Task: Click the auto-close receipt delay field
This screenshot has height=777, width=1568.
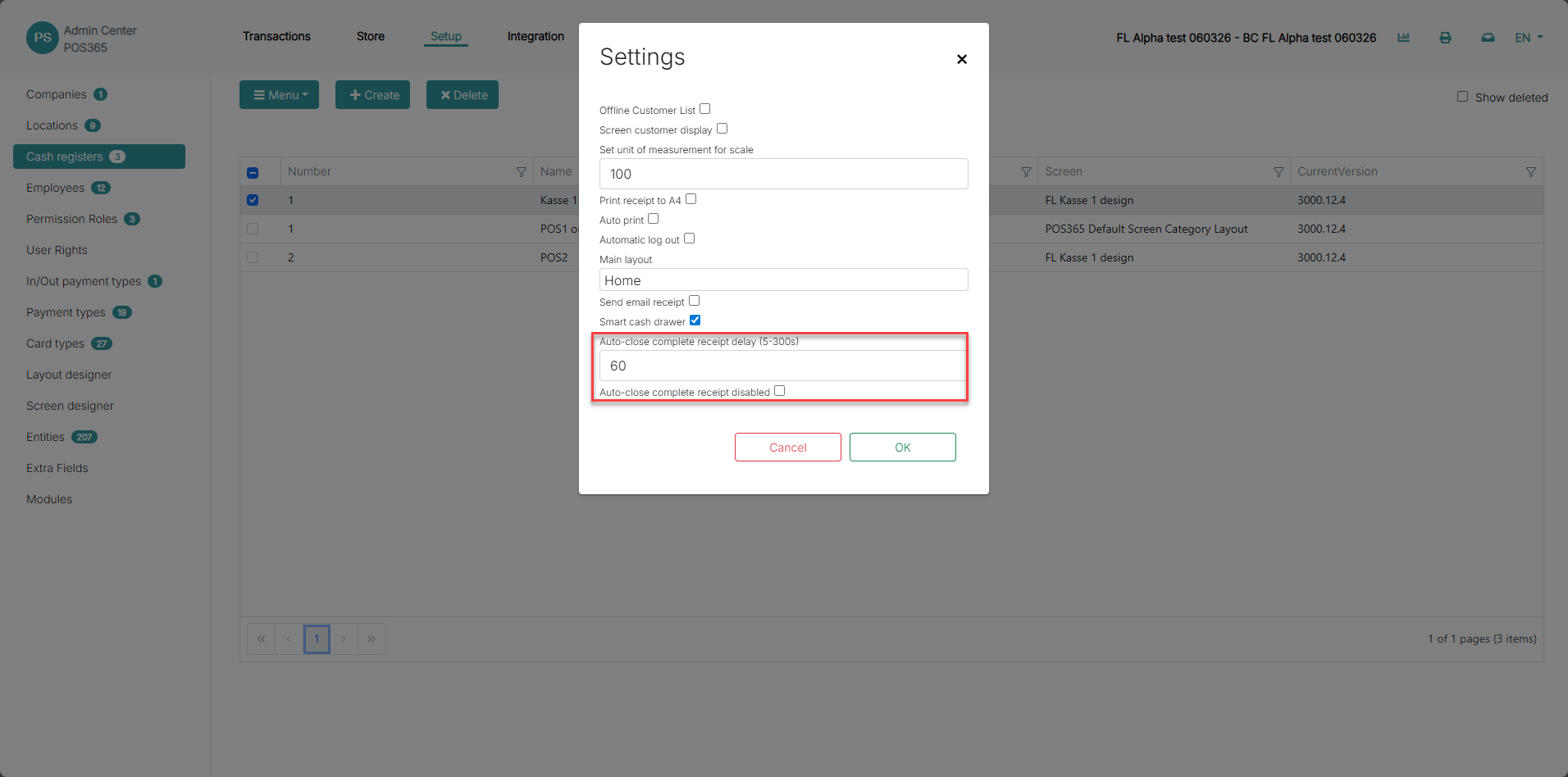Action: (783, 366)
